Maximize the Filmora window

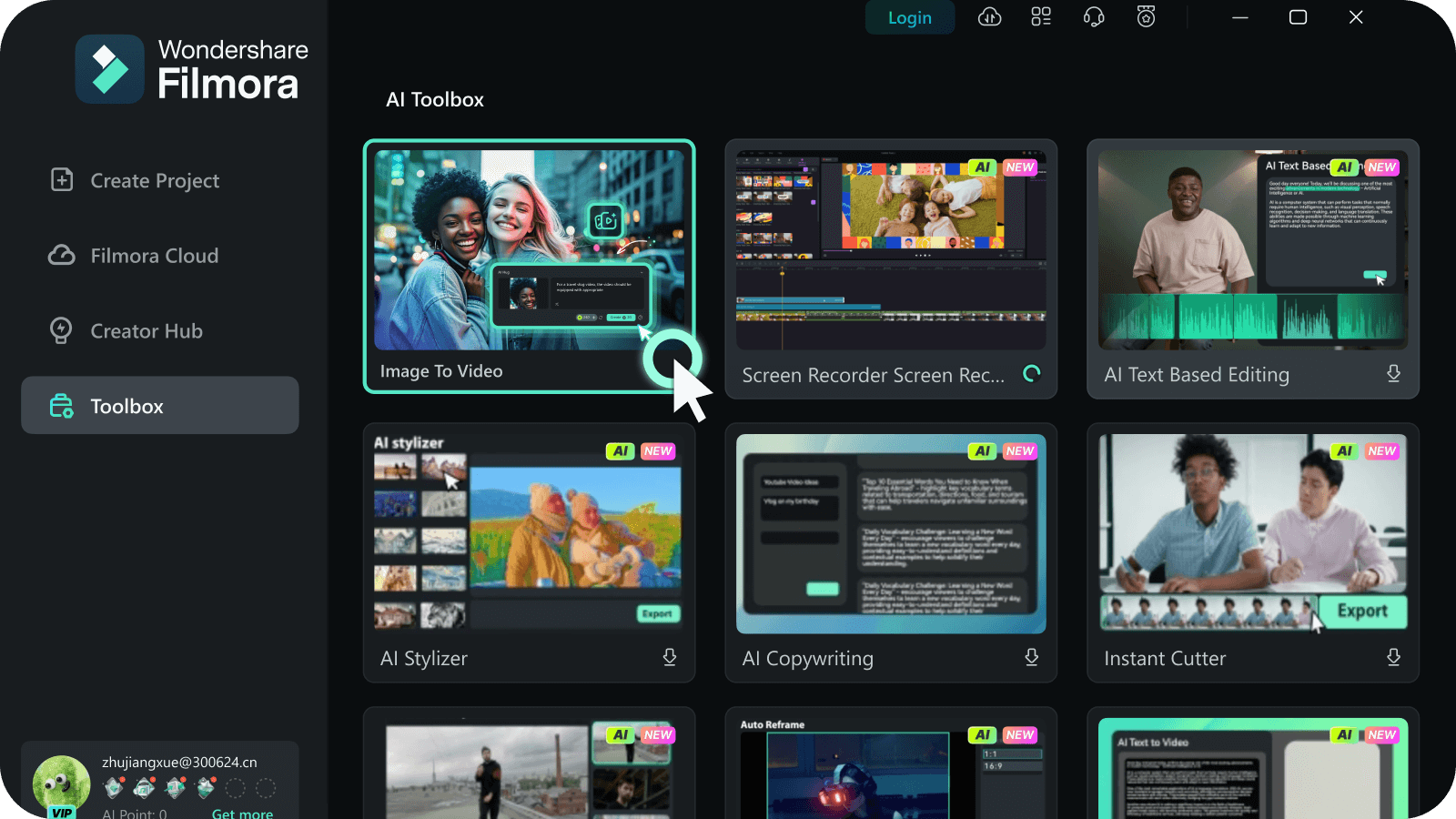click(1298, 17)
